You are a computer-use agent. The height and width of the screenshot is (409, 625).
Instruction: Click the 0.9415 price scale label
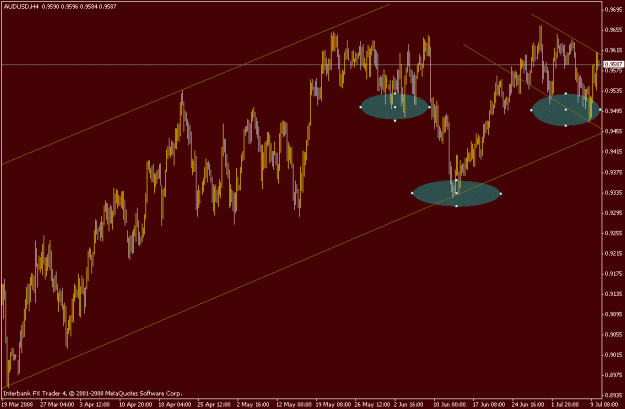point(614,151)
